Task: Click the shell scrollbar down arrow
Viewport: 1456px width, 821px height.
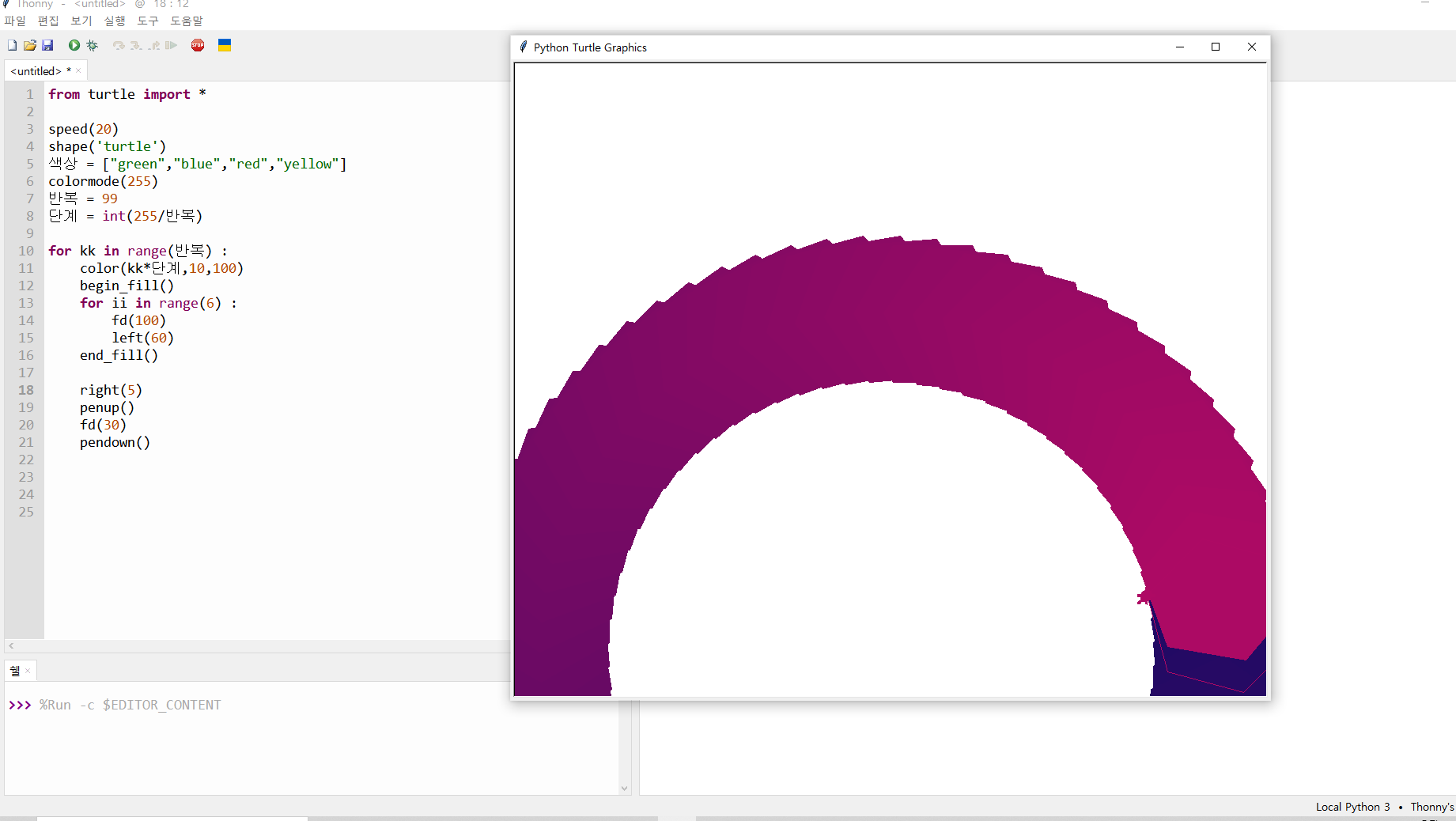Action: [625, 788]
